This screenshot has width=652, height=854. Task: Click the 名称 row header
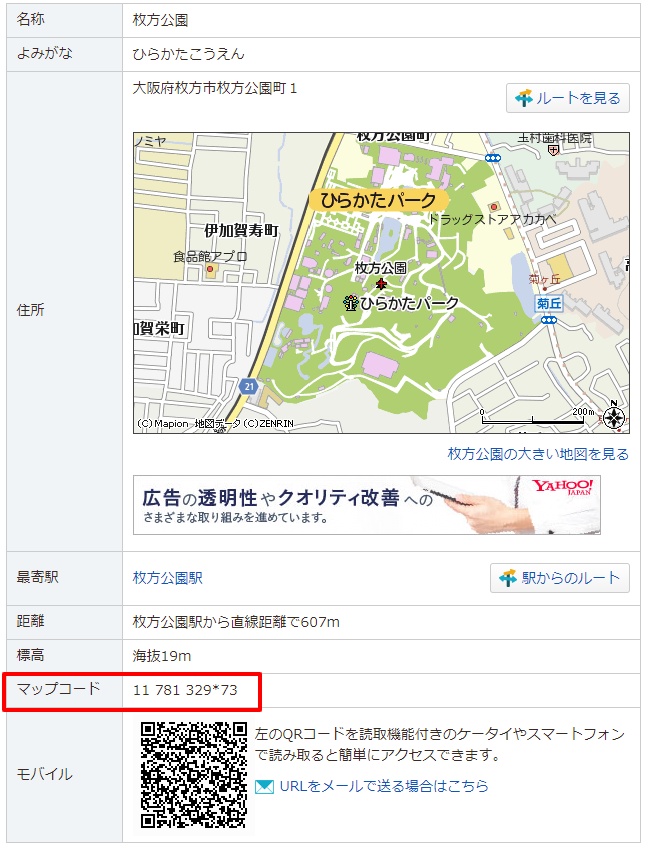pos(65,20)
